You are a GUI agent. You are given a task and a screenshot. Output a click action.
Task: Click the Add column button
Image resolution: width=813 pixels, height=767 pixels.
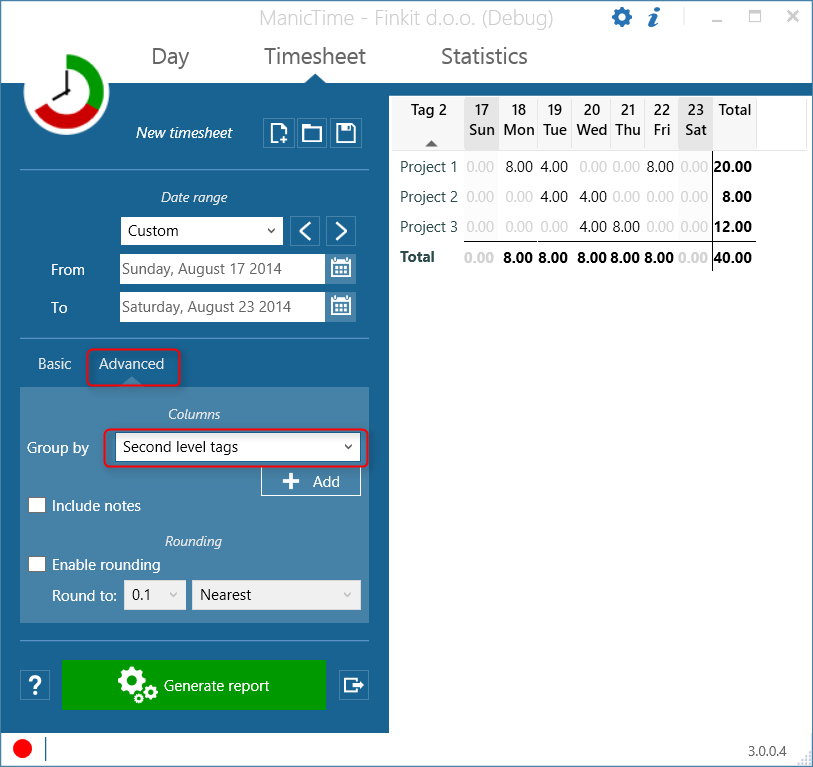coord(311,482)
